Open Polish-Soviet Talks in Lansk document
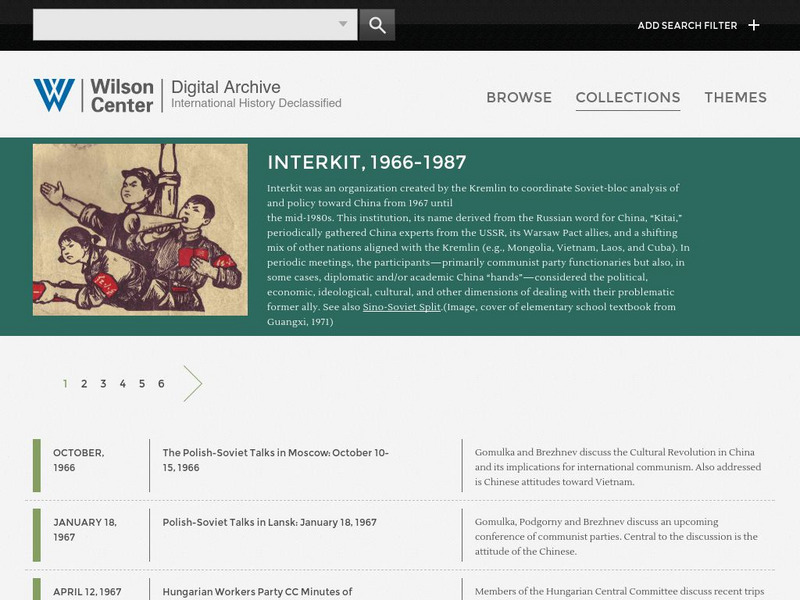This screenshot has width=800, height=600. [x=269, y=522]
